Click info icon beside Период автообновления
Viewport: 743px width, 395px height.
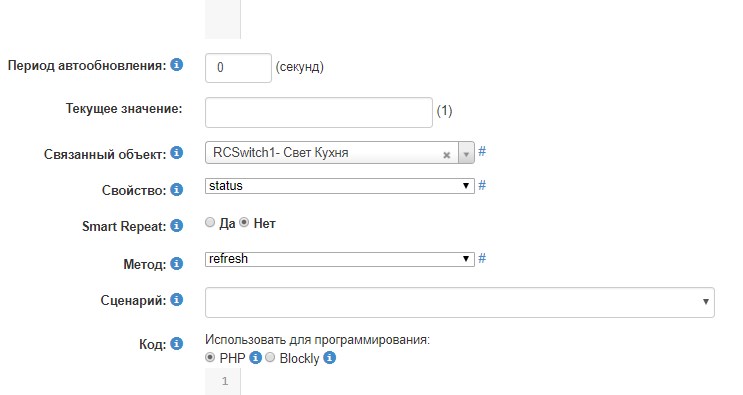coord(177,64)
